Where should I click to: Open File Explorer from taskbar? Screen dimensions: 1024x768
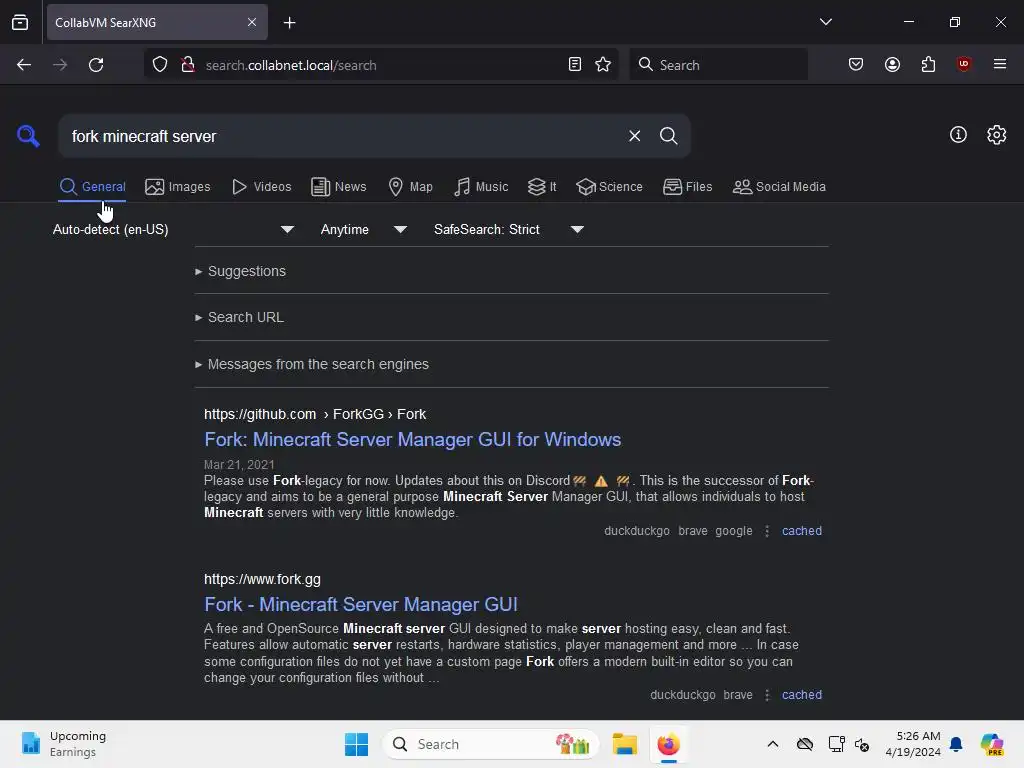click(624, 744)
